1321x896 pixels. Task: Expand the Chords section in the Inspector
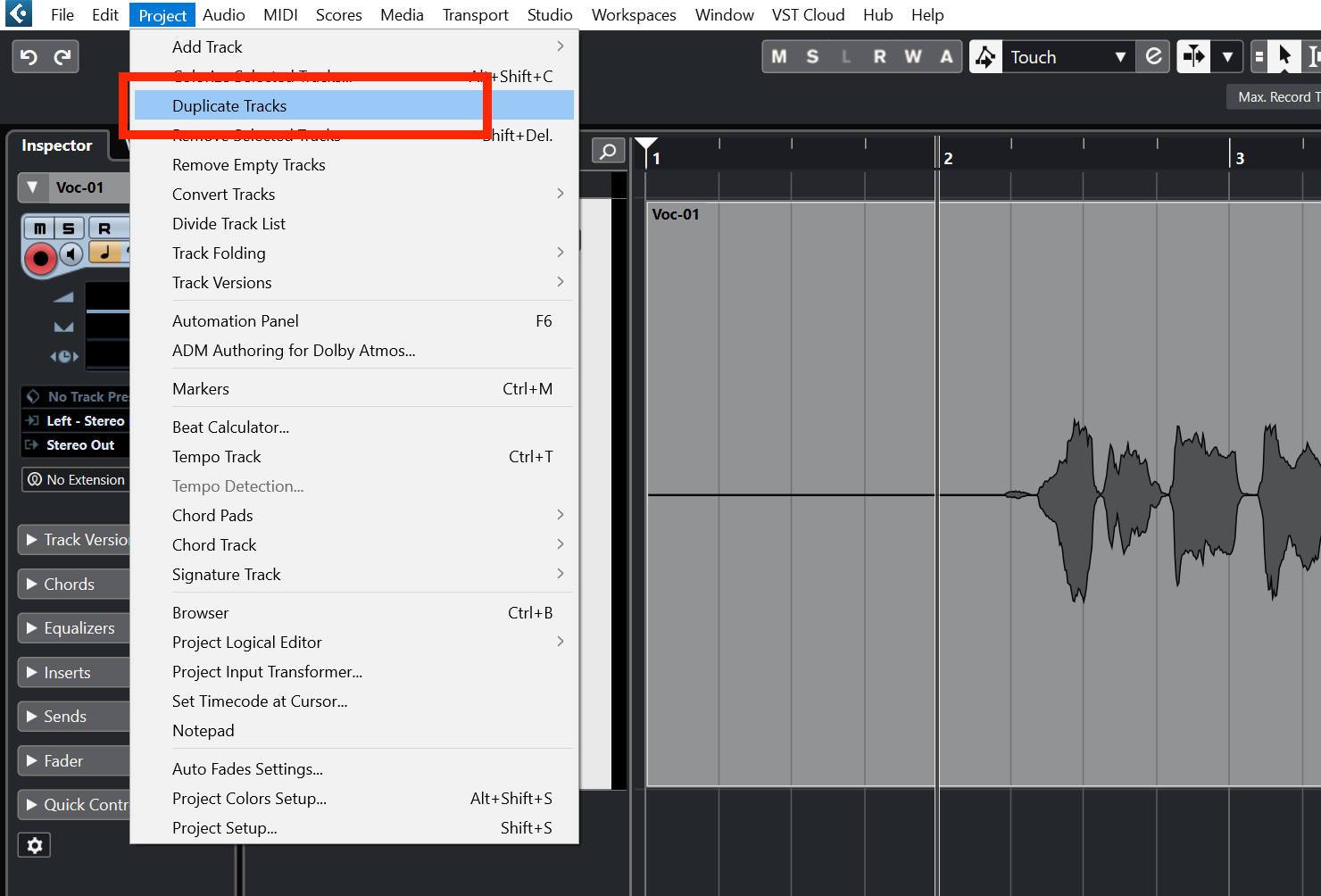tap(71, 584)
